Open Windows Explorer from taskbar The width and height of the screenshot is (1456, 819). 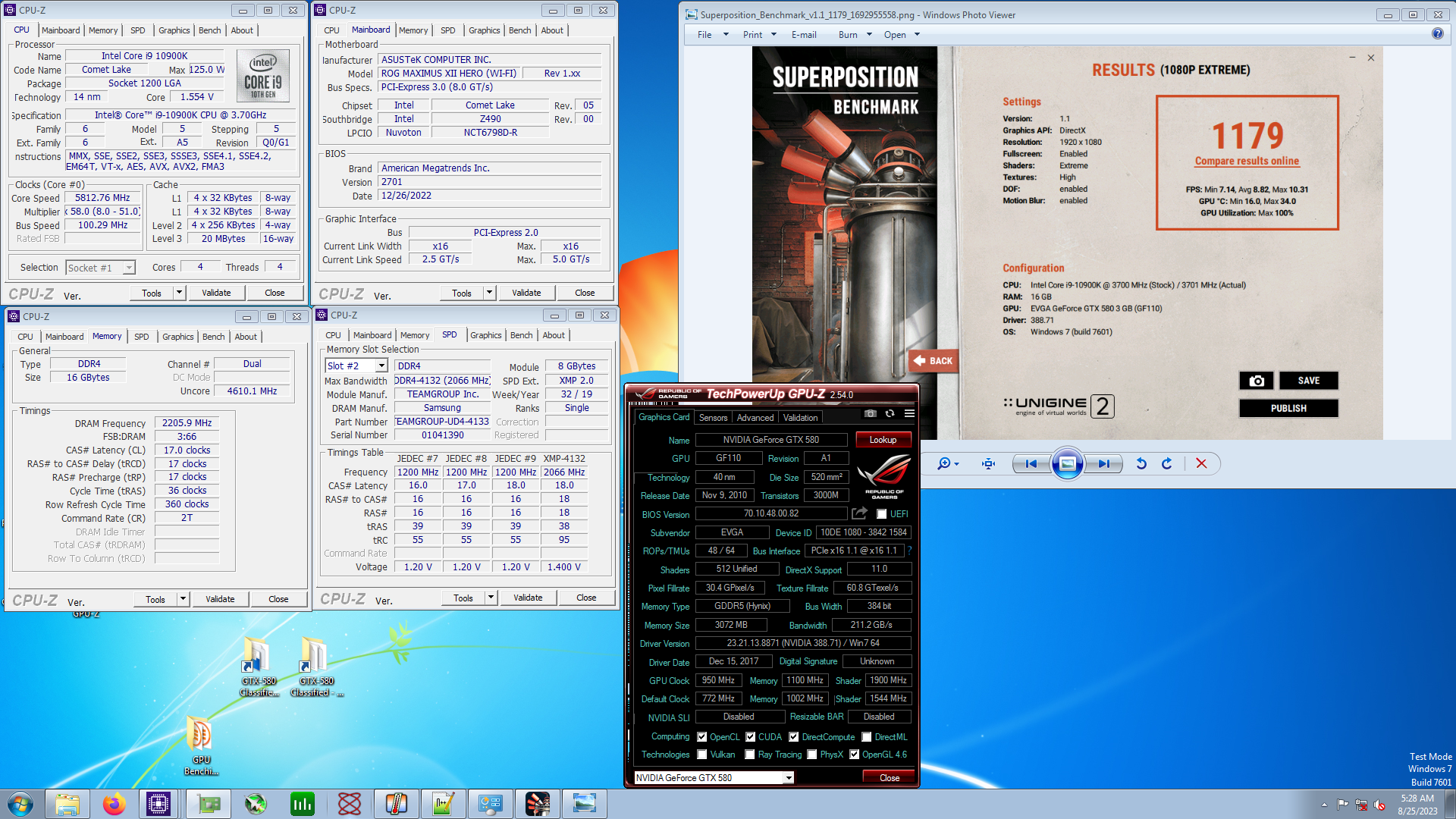click(67, 804)
